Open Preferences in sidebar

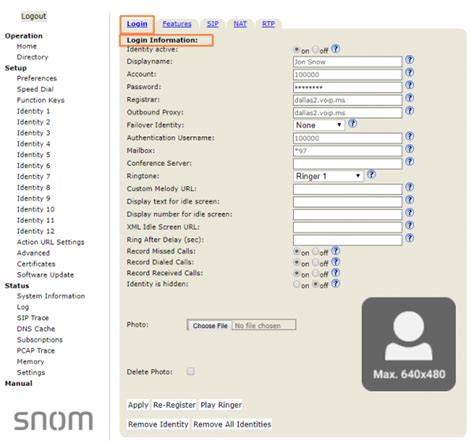37,78
